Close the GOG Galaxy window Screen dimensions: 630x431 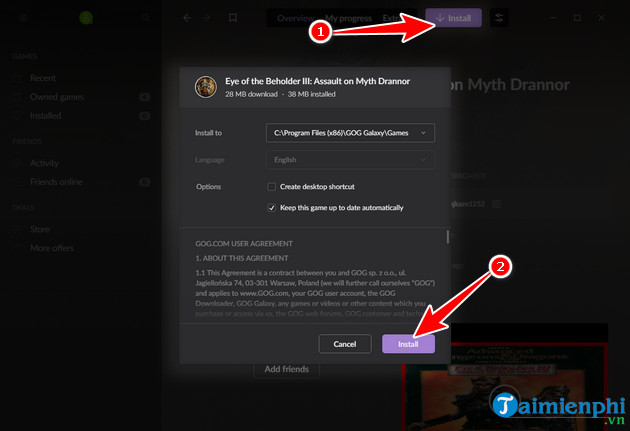[x=601, y=18]
